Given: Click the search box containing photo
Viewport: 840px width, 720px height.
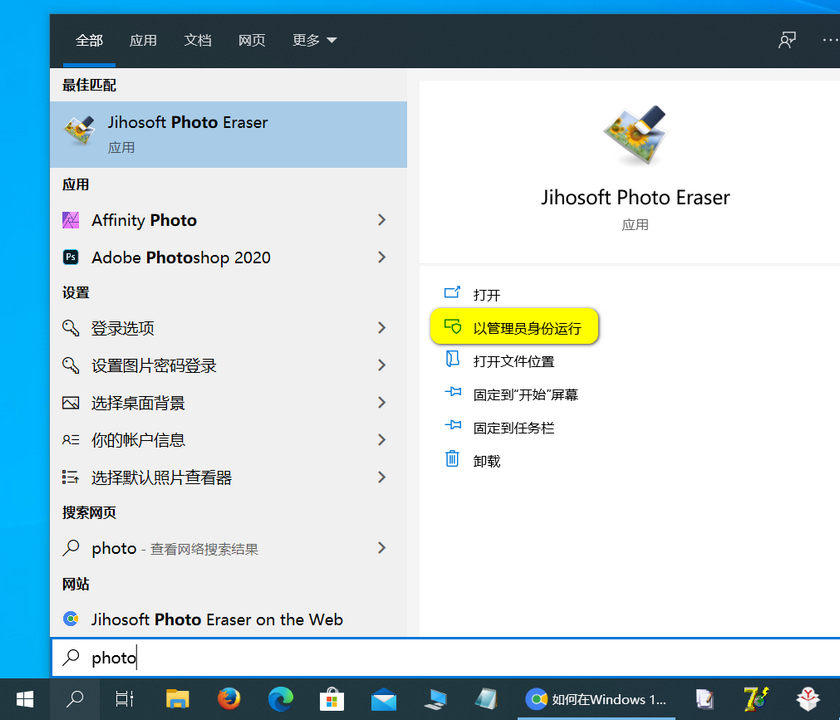Looking at the screenshot, I should coord(446,658).
